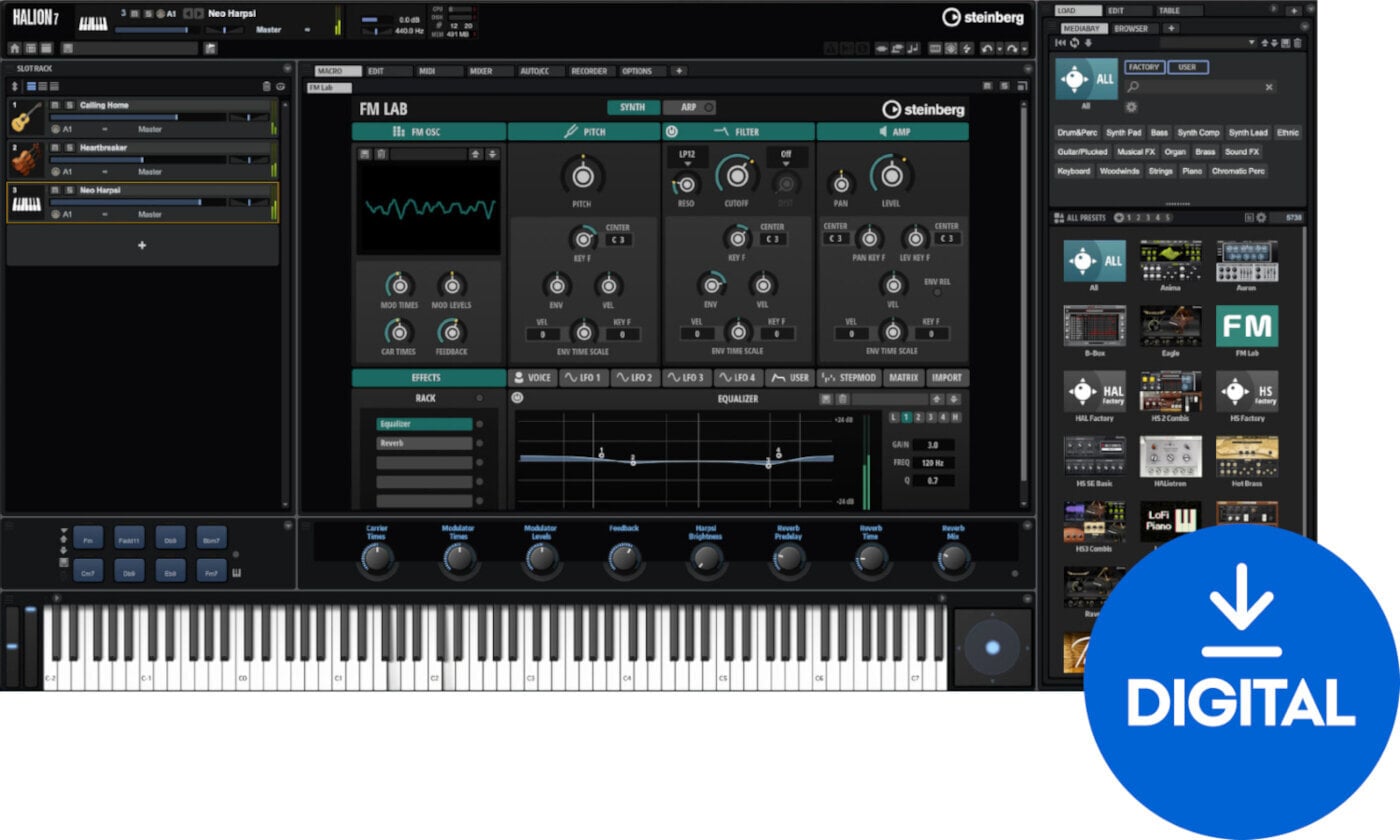This screenshot has height=840, width=1400.
Task: Mute the Heartbreaker slot
Action: 56,148
